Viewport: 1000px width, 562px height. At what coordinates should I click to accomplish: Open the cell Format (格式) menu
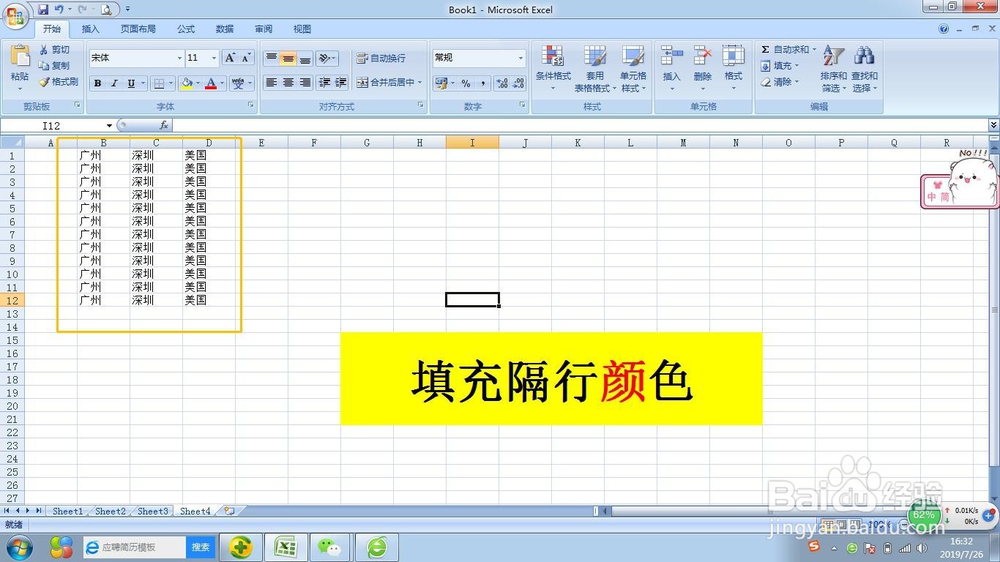[x=733, y=66]
